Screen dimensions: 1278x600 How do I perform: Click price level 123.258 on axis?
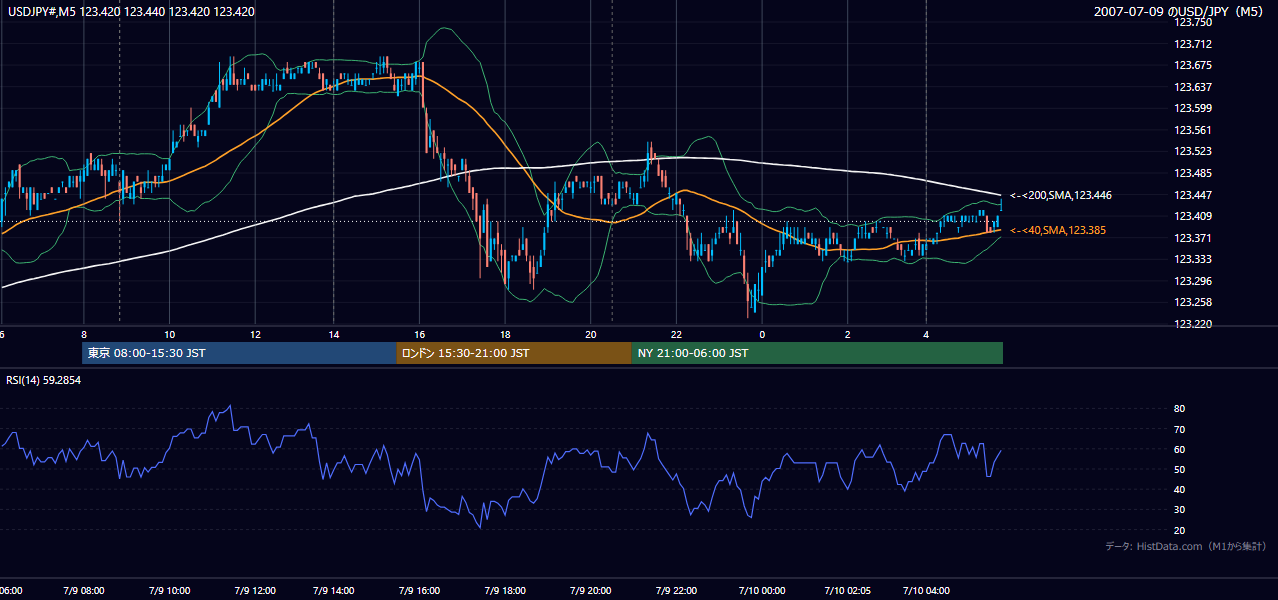(x=1192, y=302)
